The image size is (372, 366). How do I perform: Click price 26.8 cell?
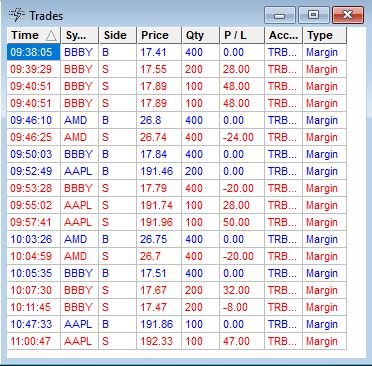pos(159,120)
